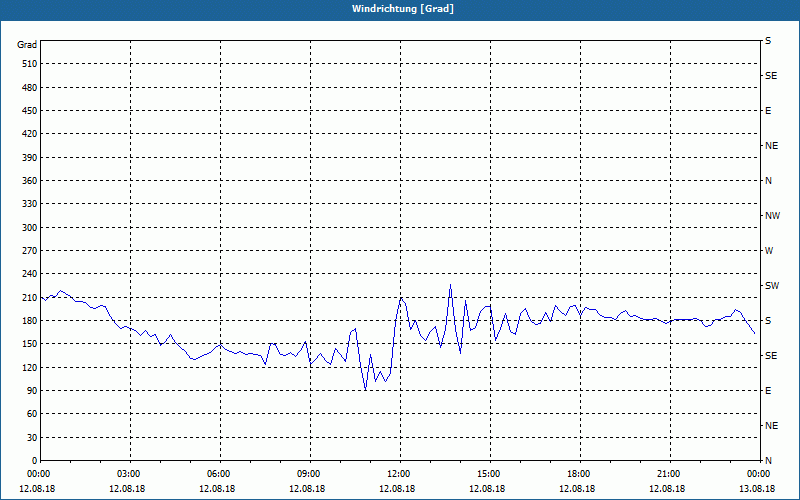Select the 06:00 time label
Image resolution: width=800 pixels, height=500 pixels.
(x=220, y=474)
